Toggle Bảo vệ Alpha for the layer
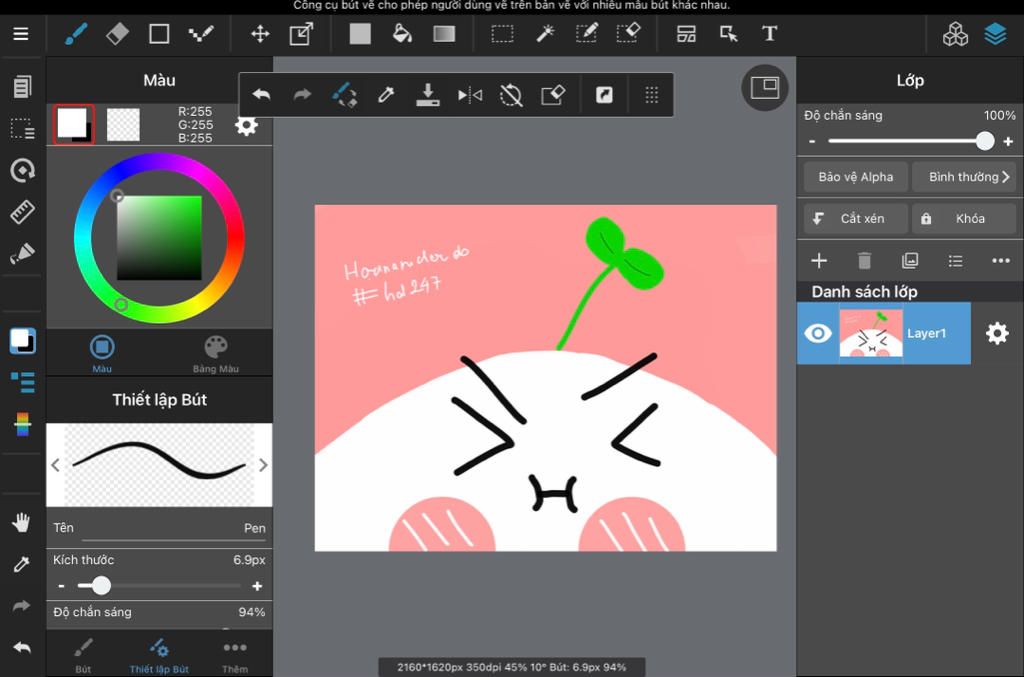1024x677 pixels. tap(855, 177)
